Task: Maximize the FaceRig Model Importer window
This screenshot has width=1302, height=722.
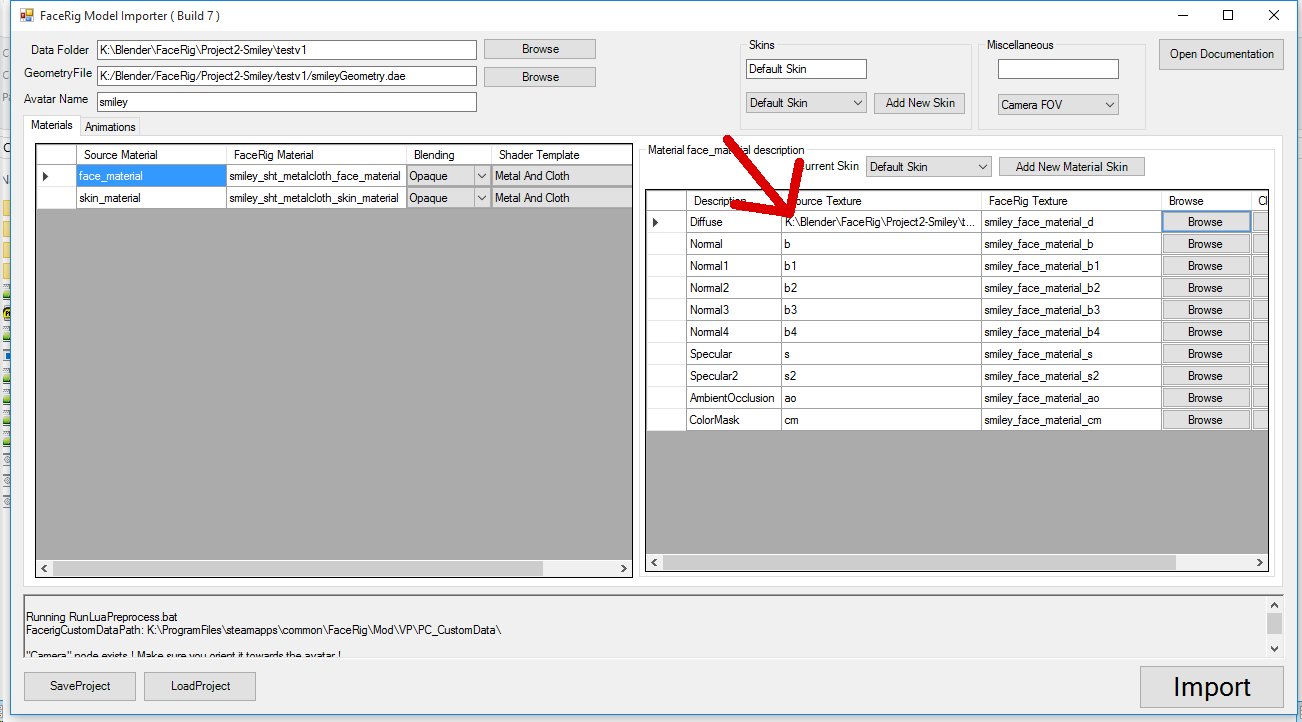Action: [x=1228, y=16]
